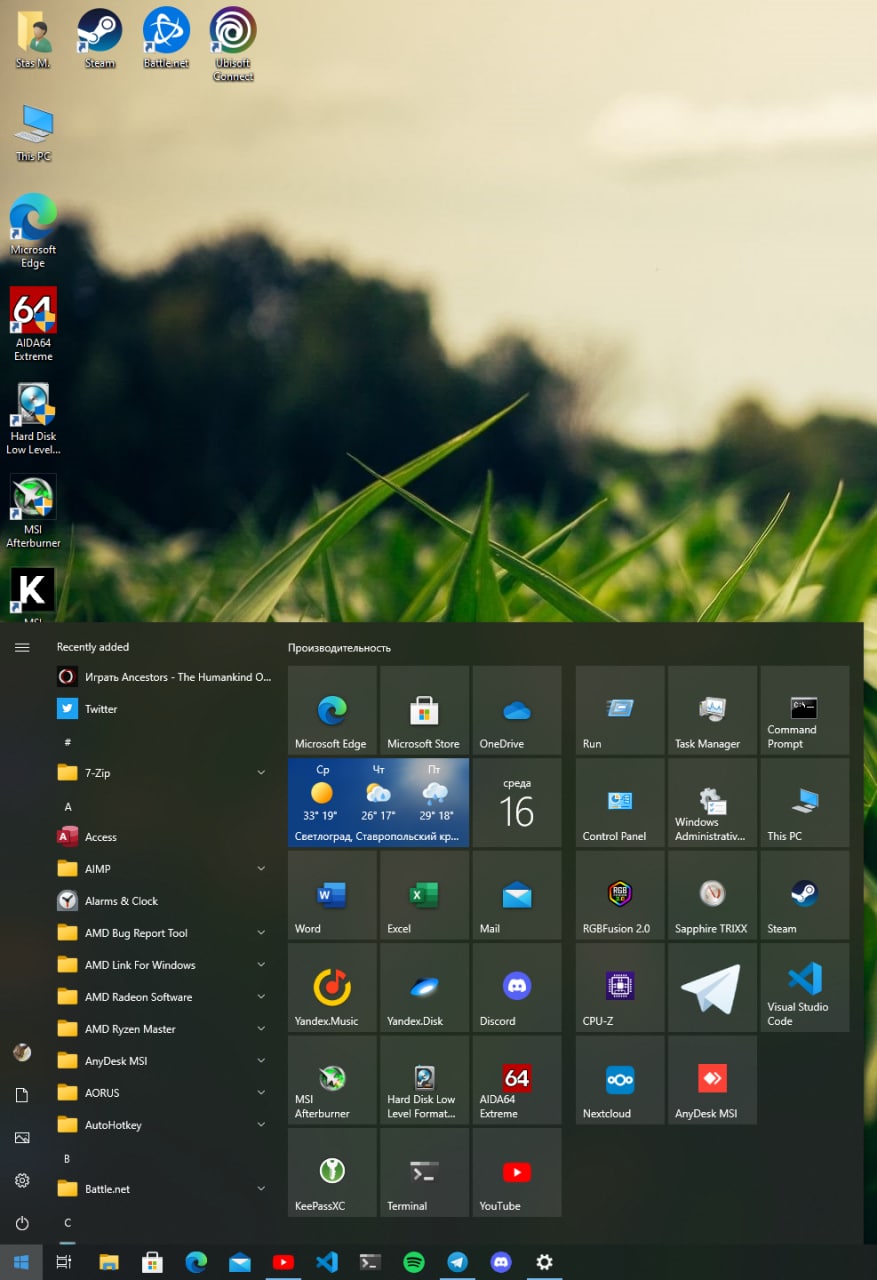Open Играть Ancestors - The Humankind entry
877x1280 pixels.
point(163,677)
